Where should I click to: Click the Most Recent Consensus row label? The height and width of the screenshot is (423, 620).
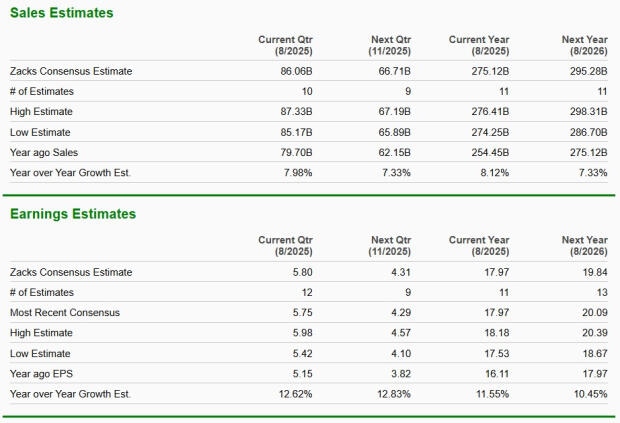coord(64,312)
